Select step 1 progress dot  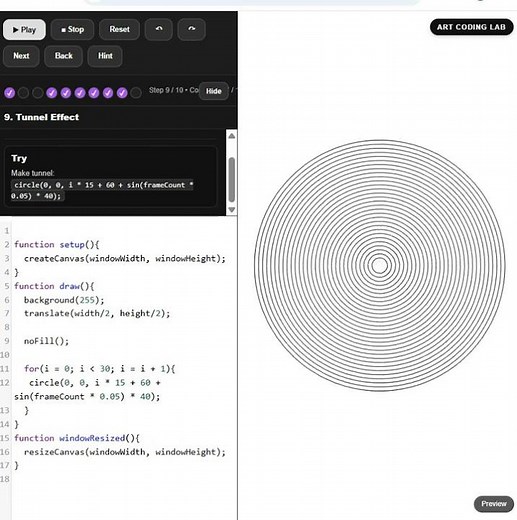tap(10, 93)
